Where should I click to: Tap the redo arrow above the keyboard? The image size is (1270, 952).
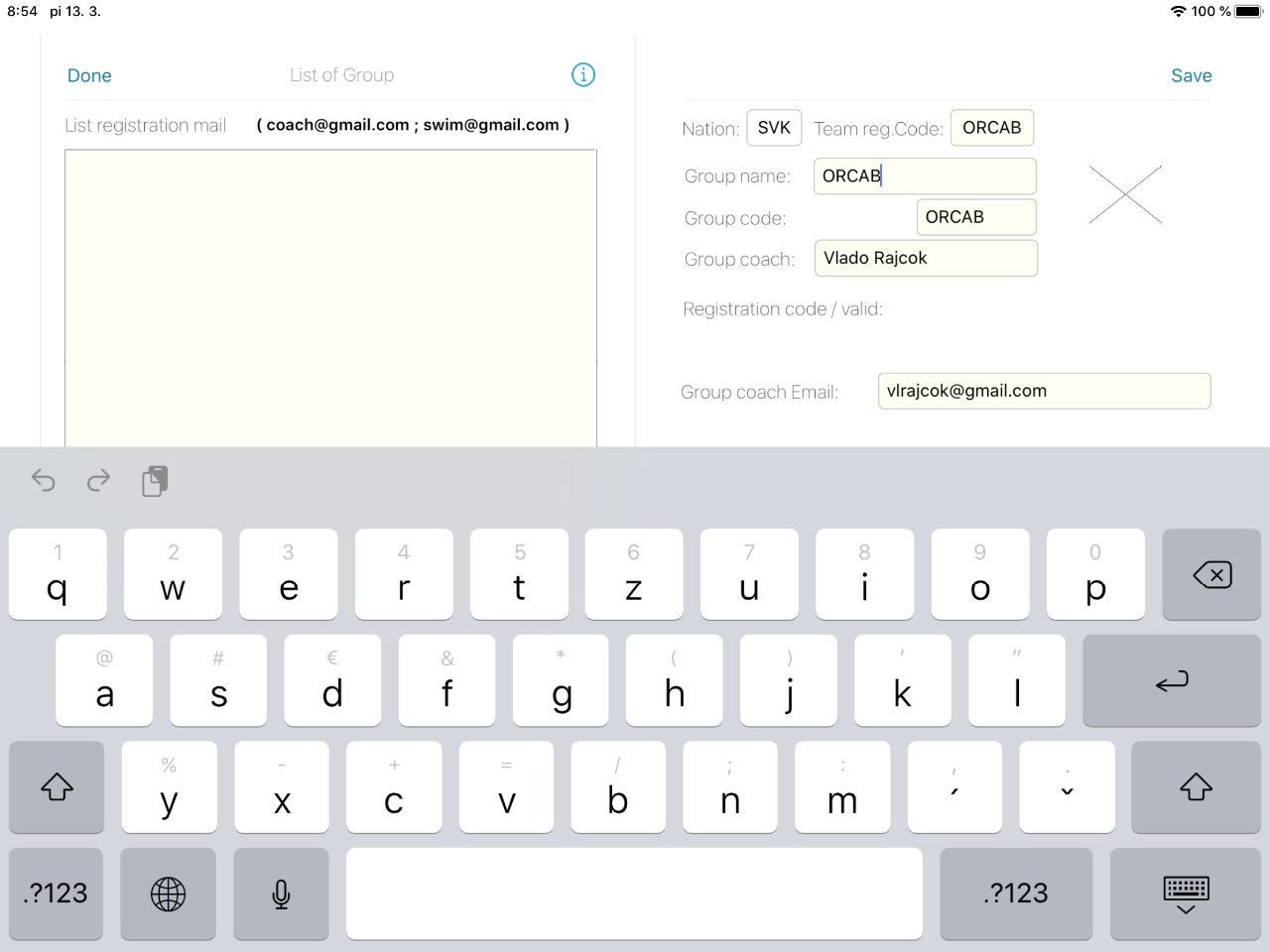(x=98, y=481)
